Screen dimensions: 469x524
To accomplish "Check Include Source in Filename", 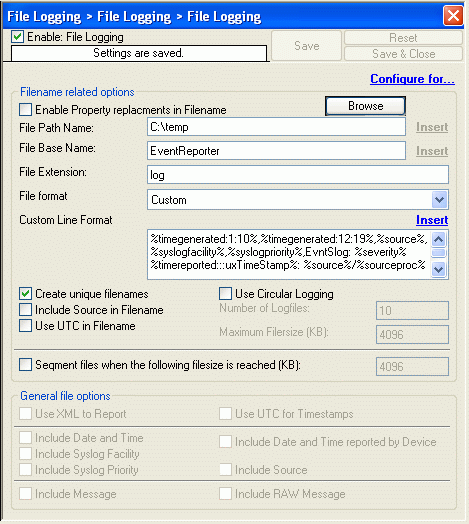I will pyautogui.click(x=25, y=310).
